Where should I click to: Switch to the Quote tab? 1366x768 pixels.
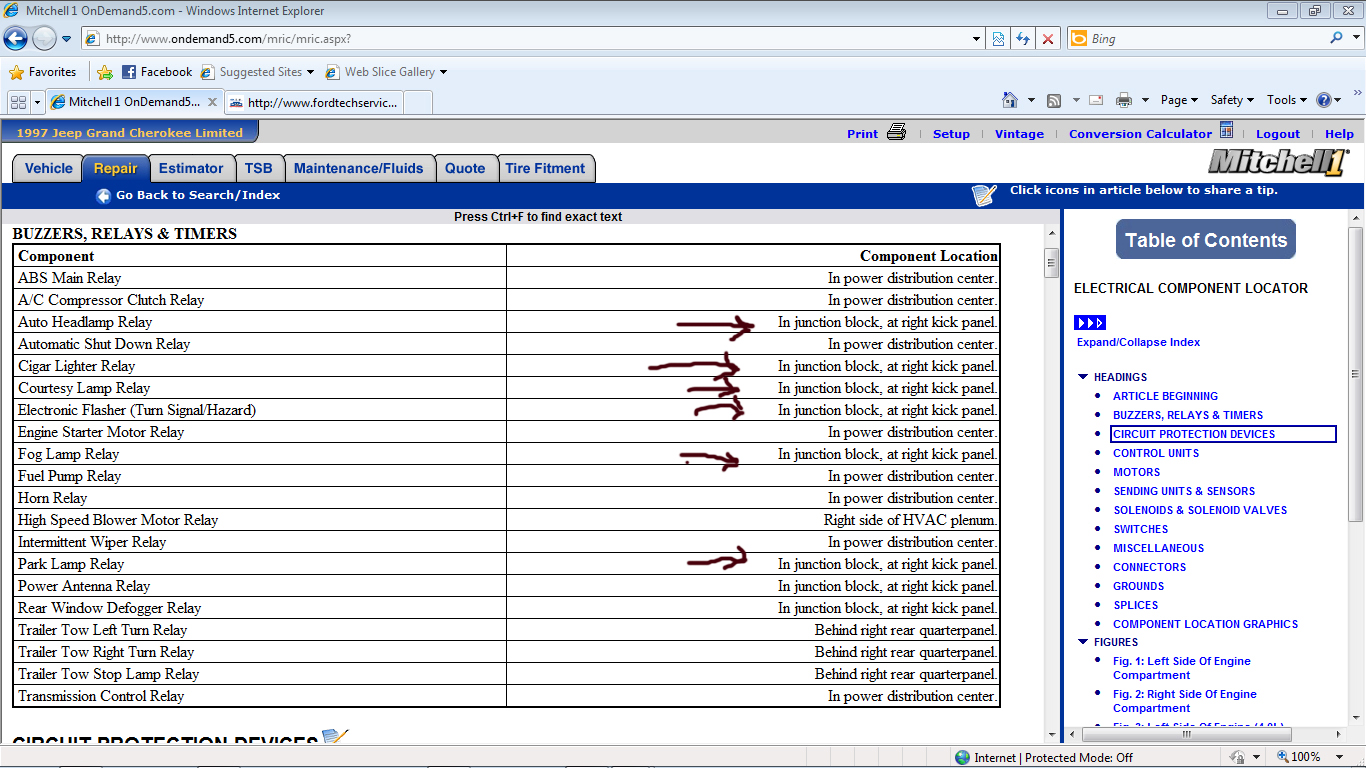coord(465,169)
